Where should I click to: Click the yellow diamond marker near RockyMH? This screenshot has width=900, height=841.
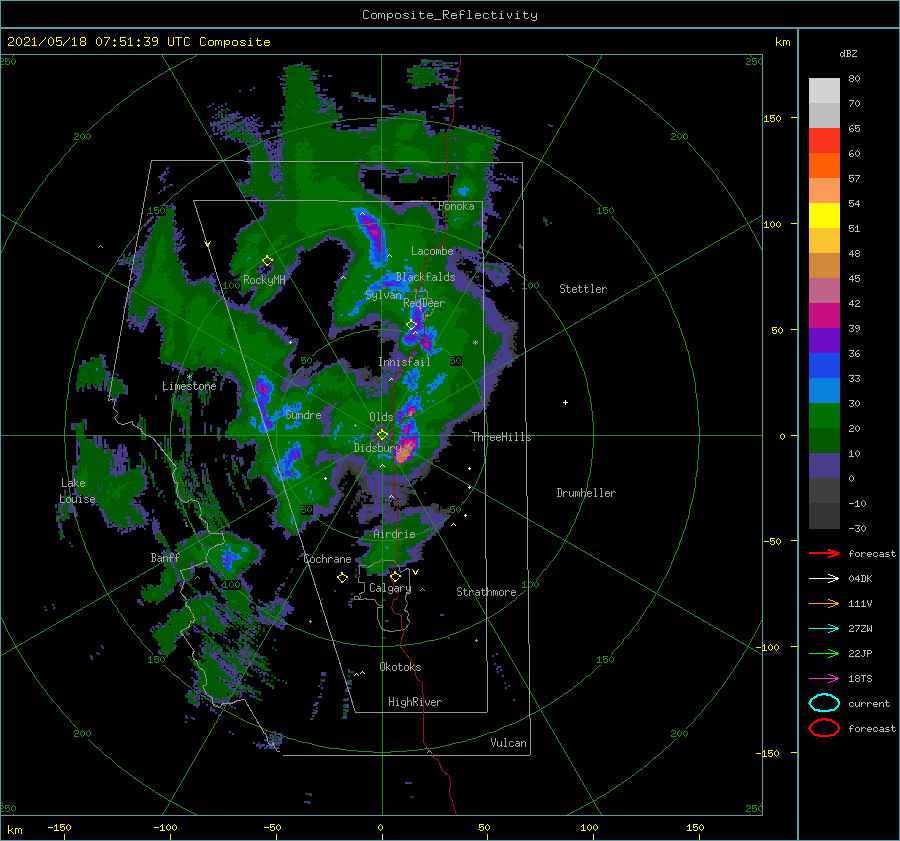(x=267, y=261)
